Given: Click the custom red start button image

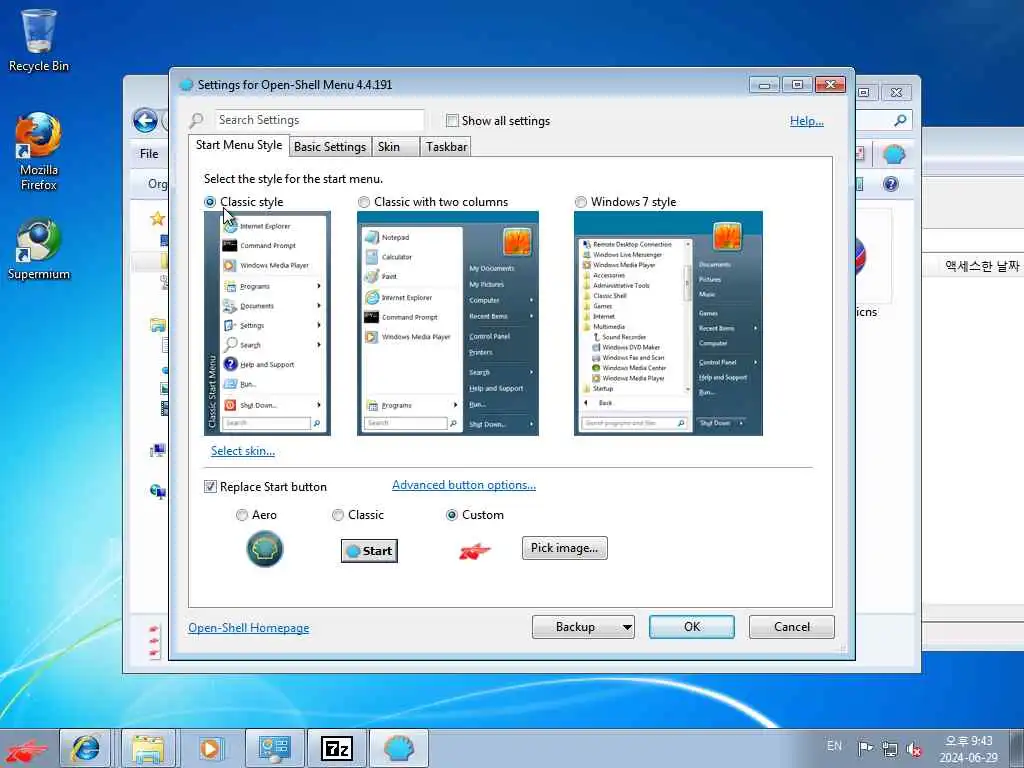Looking at the screenshot, I should 474,551.
